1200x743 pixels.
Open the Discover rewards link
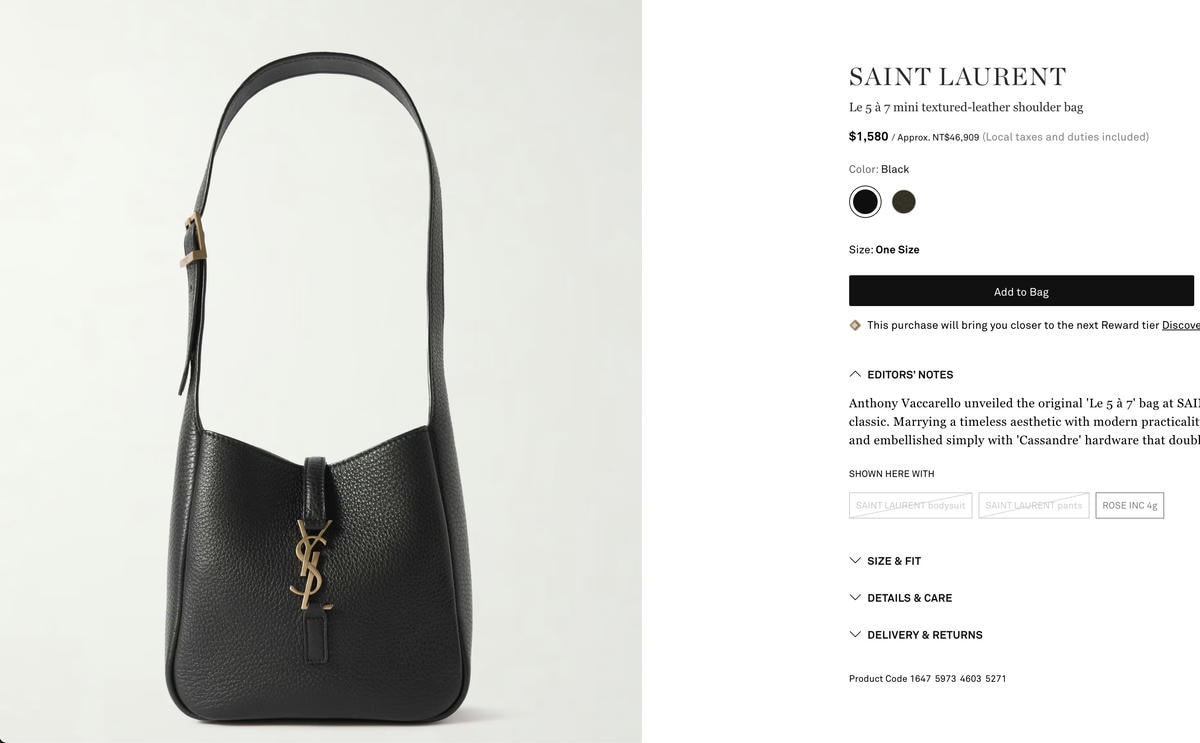1181,325
